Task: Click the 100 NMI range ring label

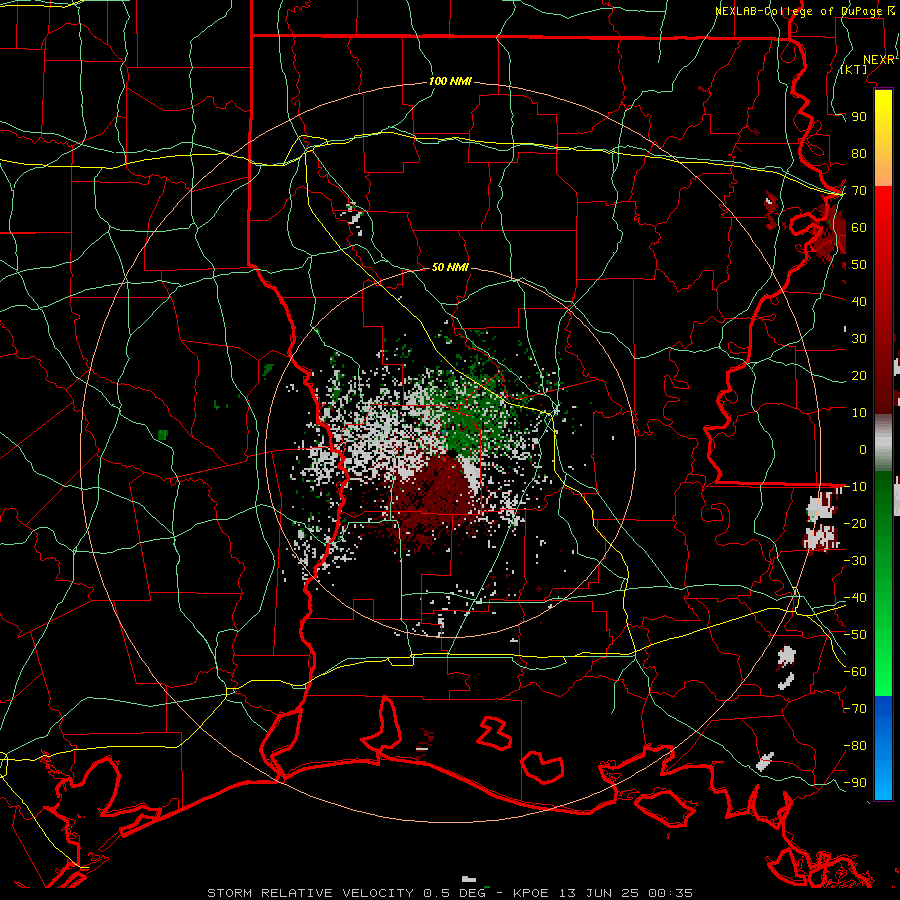Action: click(450, 81)
